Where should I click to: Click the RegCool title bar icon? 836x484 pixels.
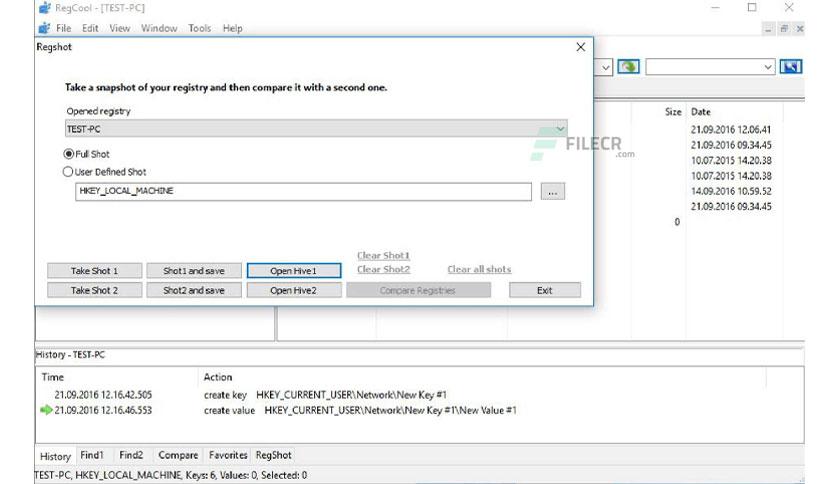pyautogui.click(x=45, y=8)
